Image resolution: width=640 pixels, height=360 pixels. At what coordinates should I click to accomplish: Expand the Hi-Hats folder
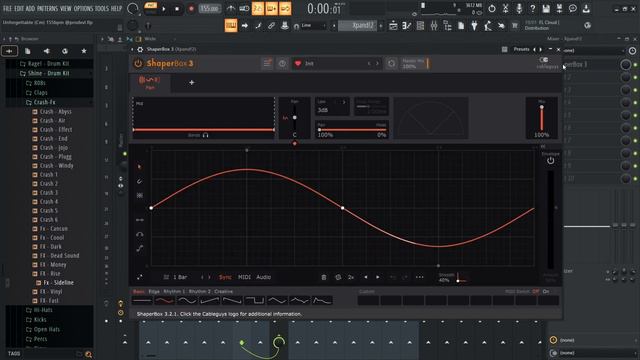click(x=42, y=310)
